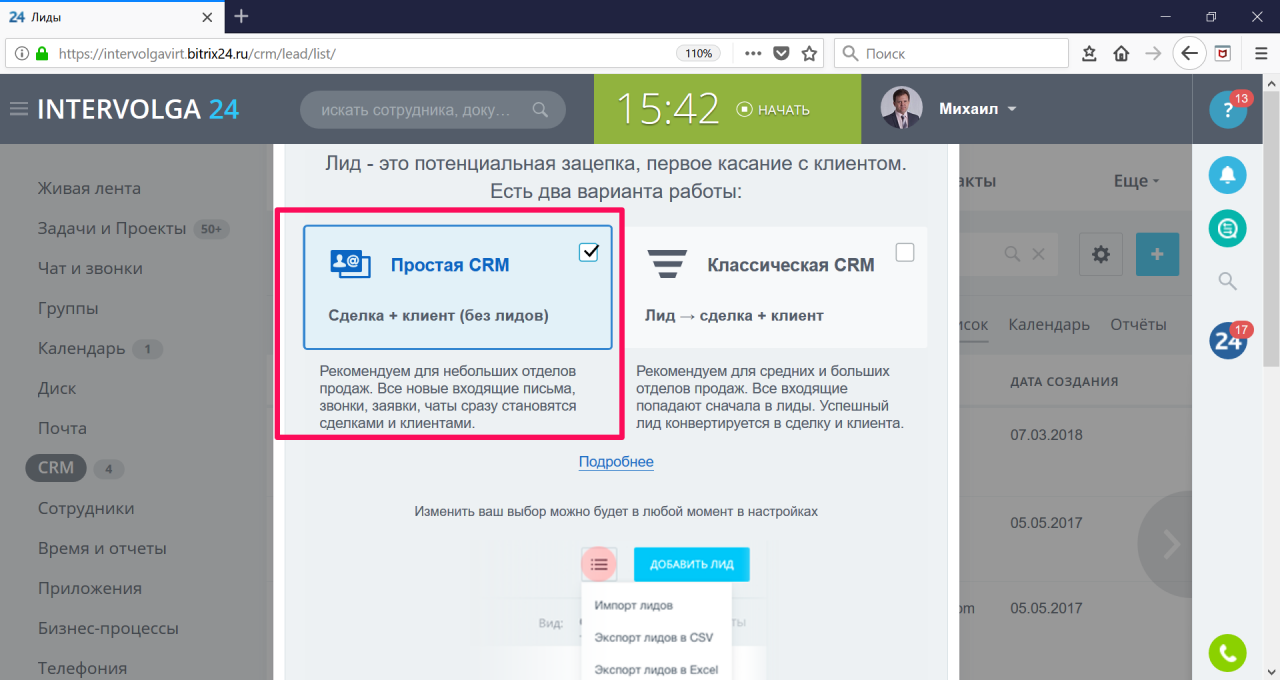Click the ДАТА СОЗДАНИЯ column header
Image resolution: width=1280 pixels, height=680 pixels.
(1064, 381)
